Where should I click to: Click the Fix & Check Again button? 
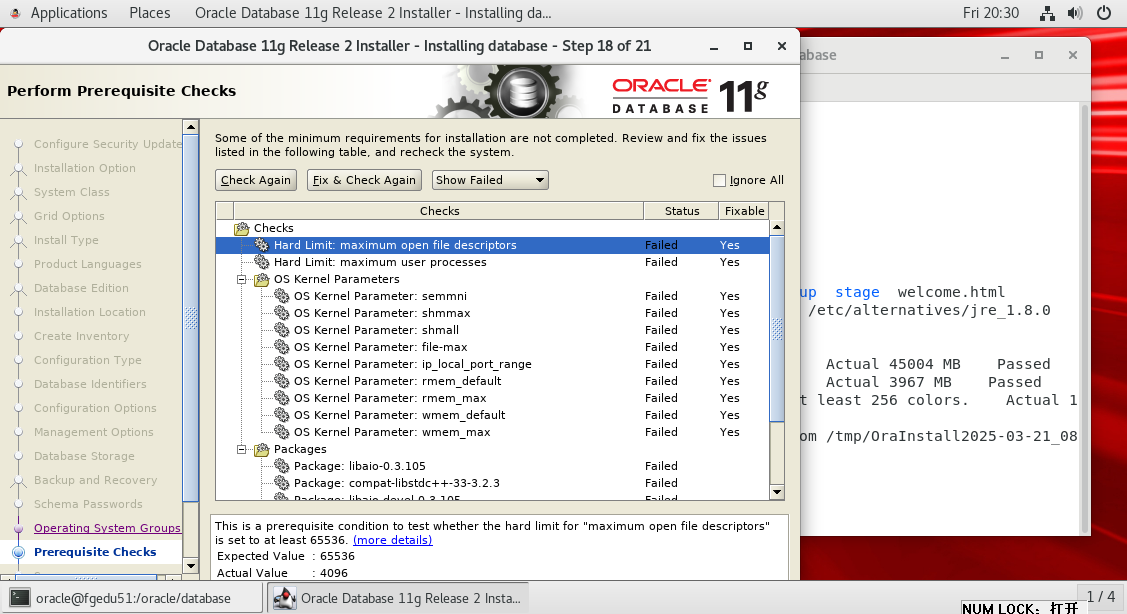click(x=364, y=180)
